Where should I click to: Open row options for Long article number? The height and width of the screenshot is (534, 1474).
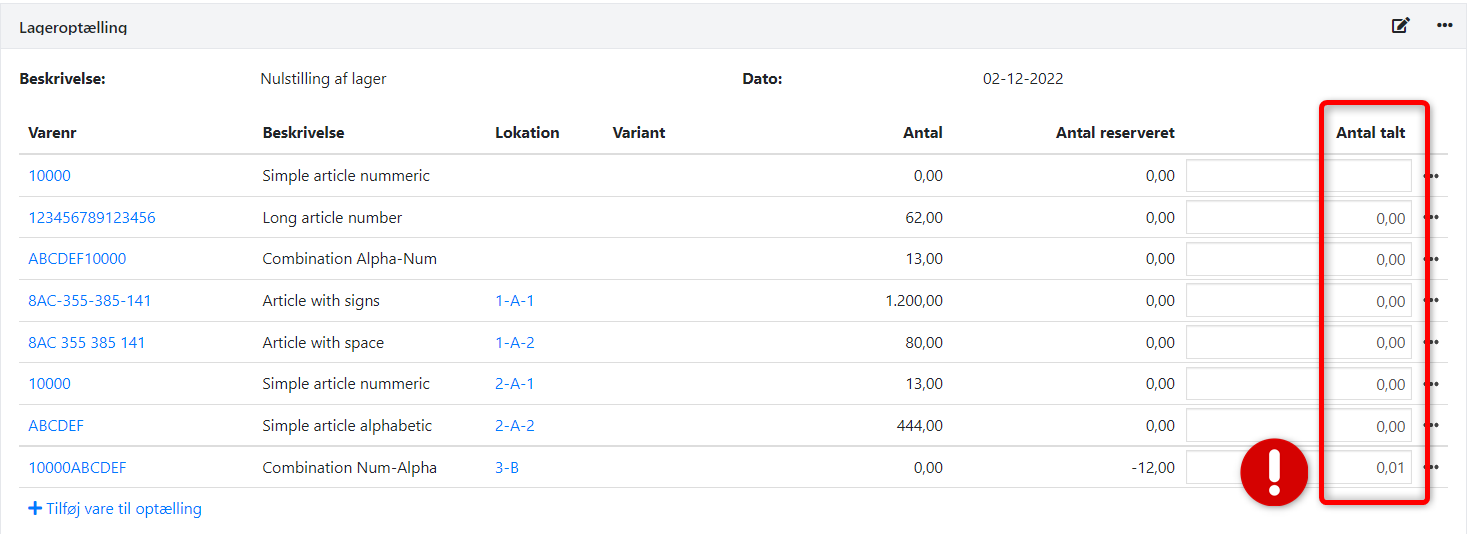[x=1431, y=218]
